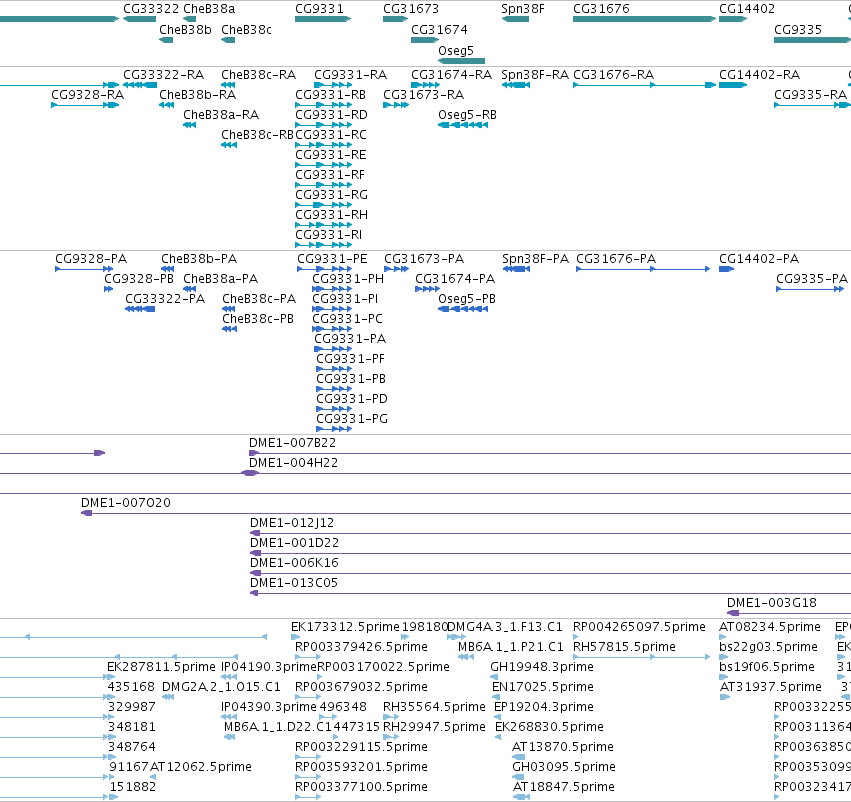Image resolution: width=851 pixels, height=802 pixels.
Task: Click the gene arrow glyph under Oseg5
Action: [x=461, y=61]
